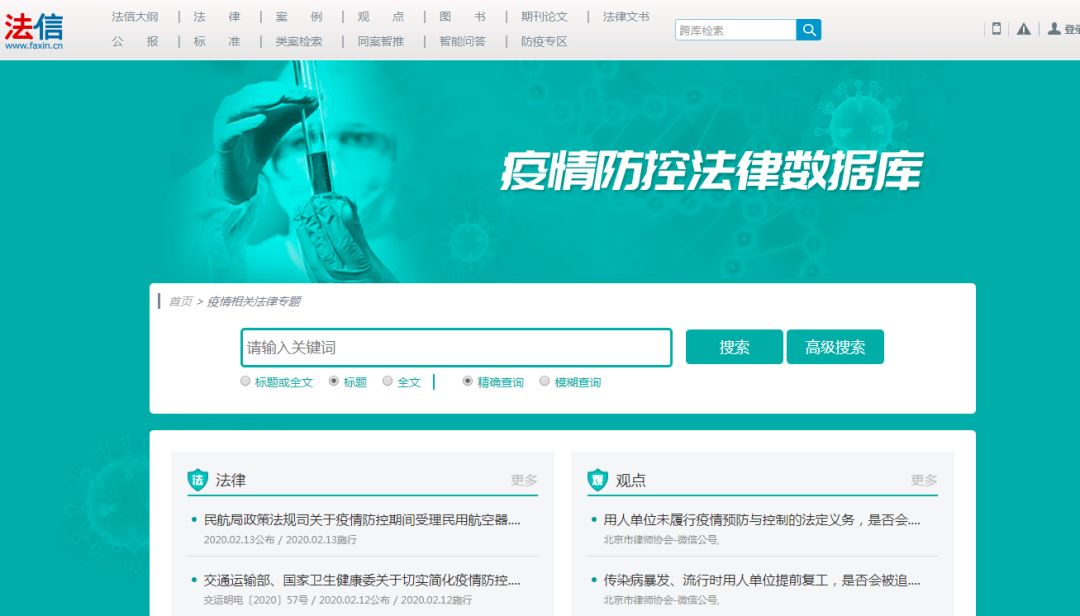Click the shield icon on the 观点 panel

[596, 479]
